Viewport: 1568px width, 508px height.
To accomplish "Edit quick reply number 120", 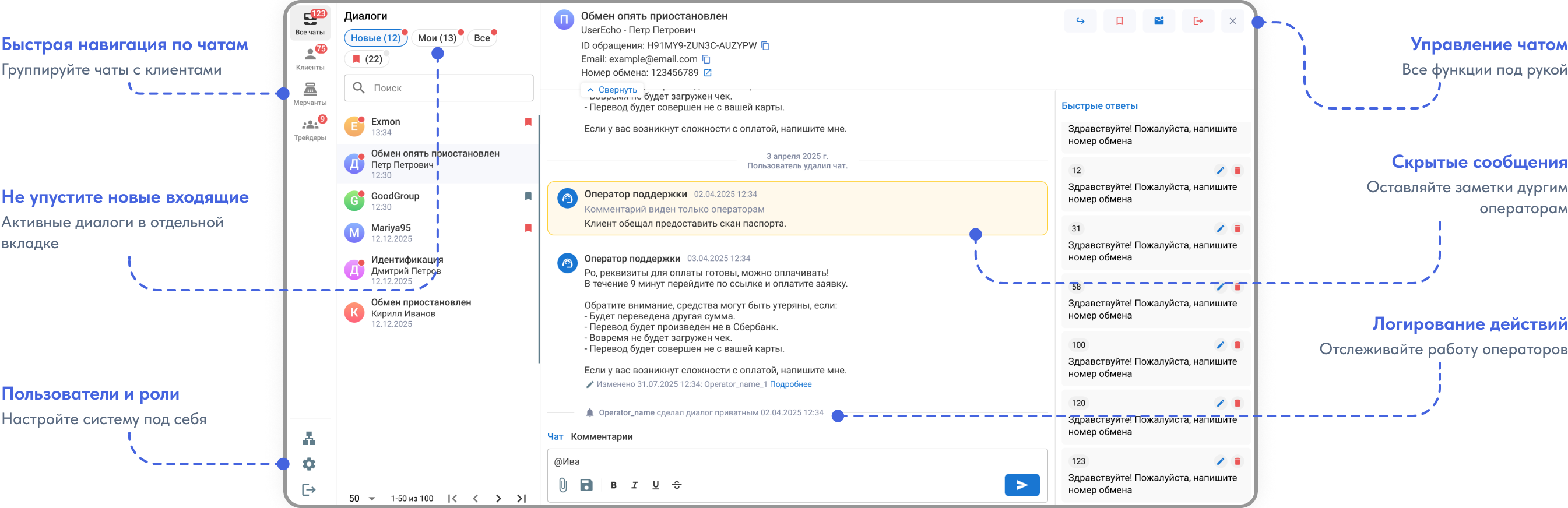I will tap(1220, 403).
